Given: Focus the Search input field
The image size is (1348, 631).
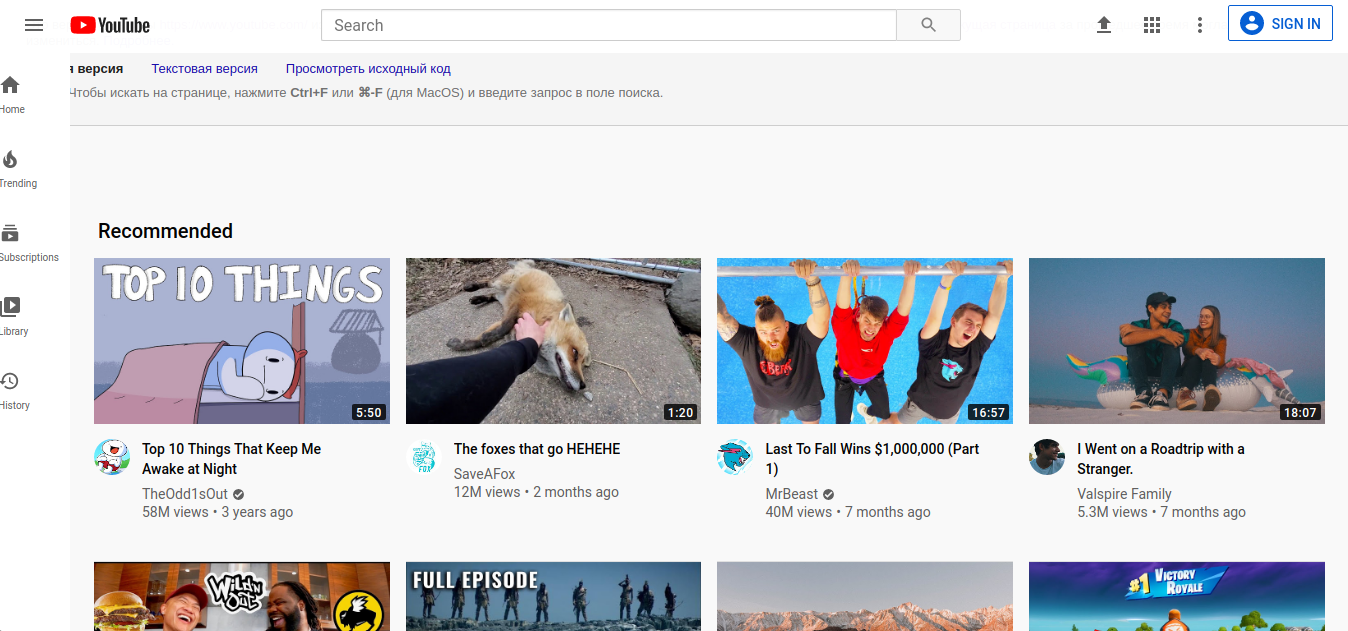Looking at the screenshot, I should (x=609, y=25).
